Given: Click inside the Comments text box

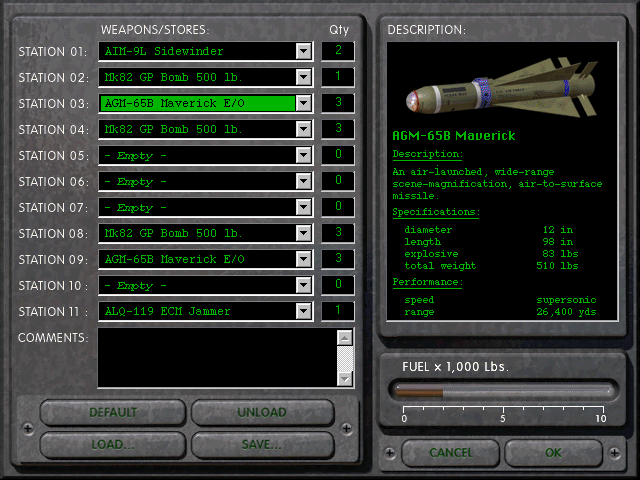Looking at the screenshot, I should pos(218,358).
